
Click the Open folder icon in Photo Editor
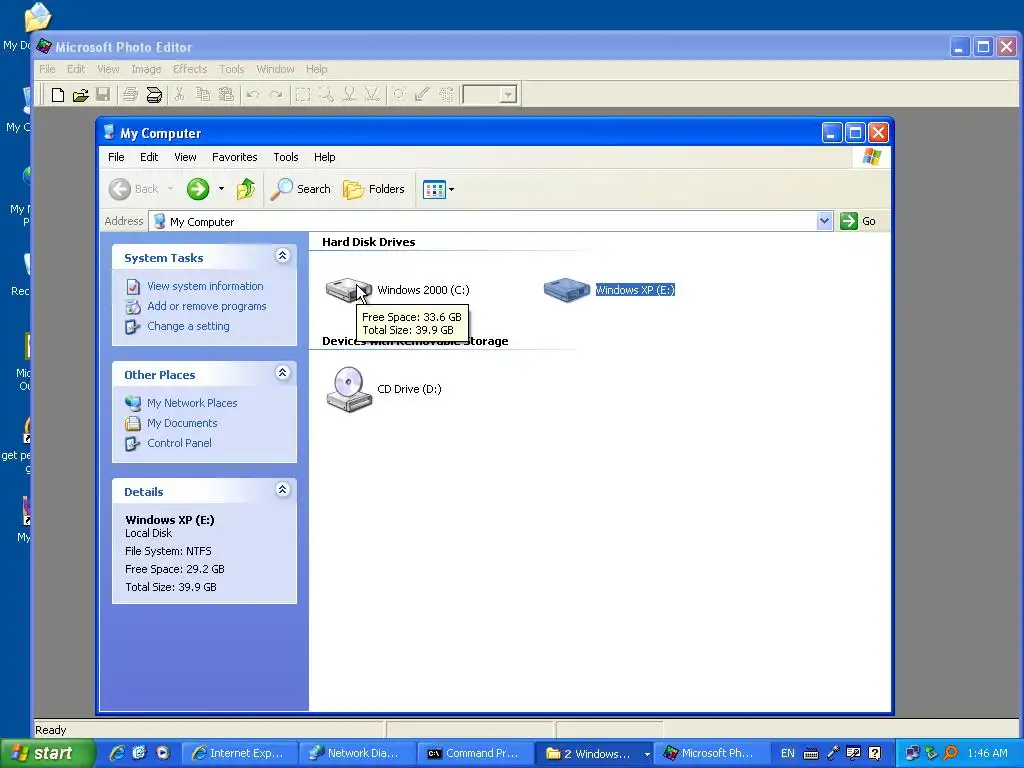click(x=80, y=95)
